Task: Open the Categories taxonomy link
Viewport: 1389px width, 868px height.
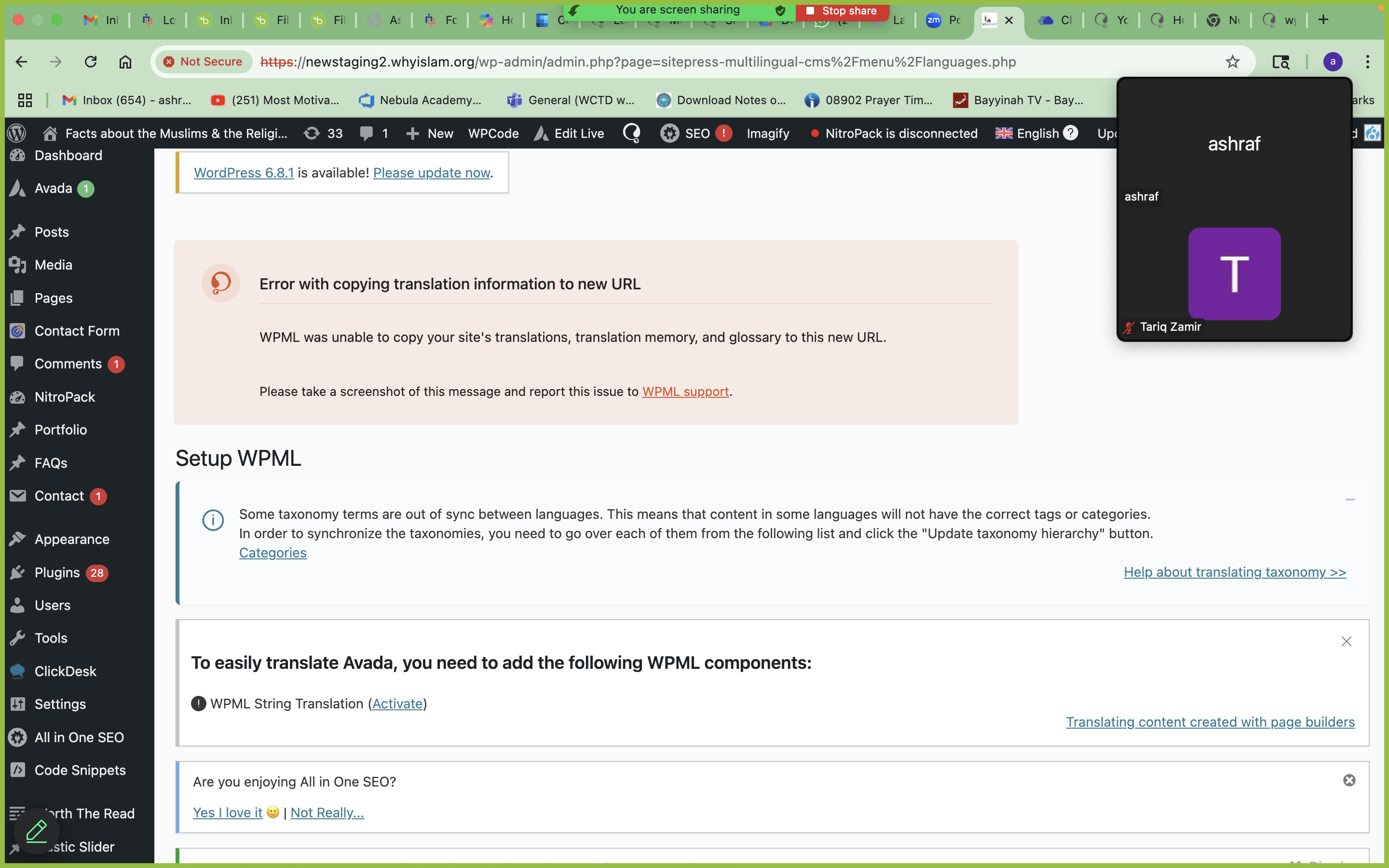Action: point(272,553)
